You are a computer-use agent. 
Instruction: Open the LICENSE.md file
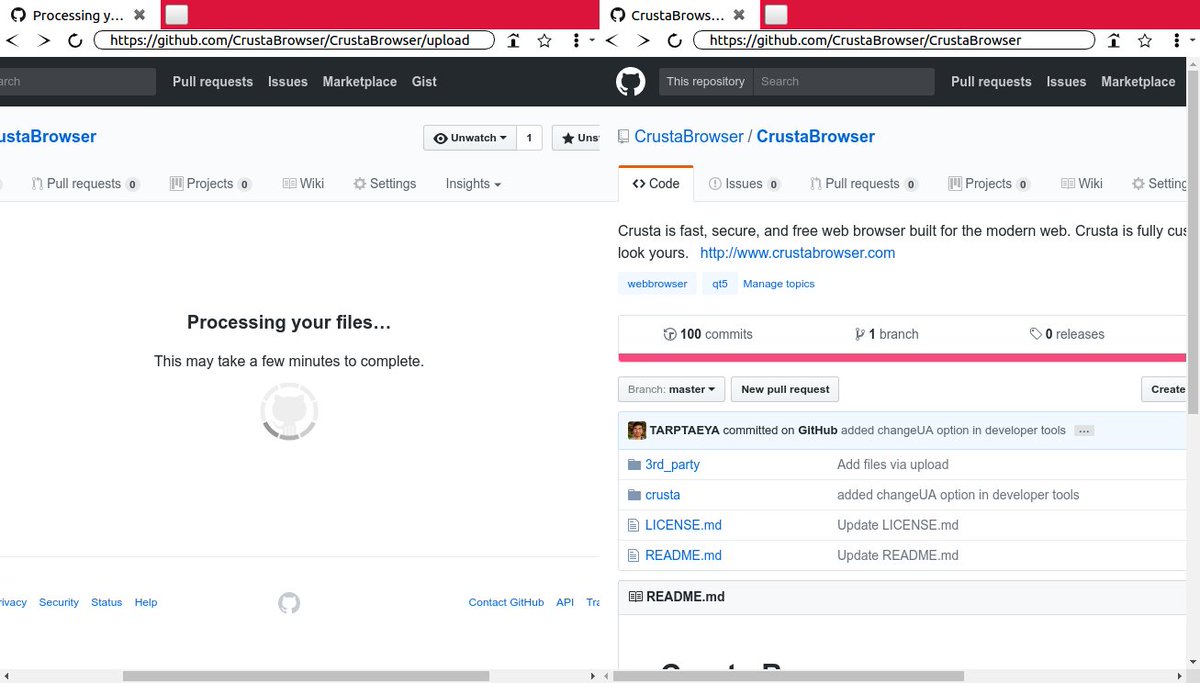click(683, 525)
